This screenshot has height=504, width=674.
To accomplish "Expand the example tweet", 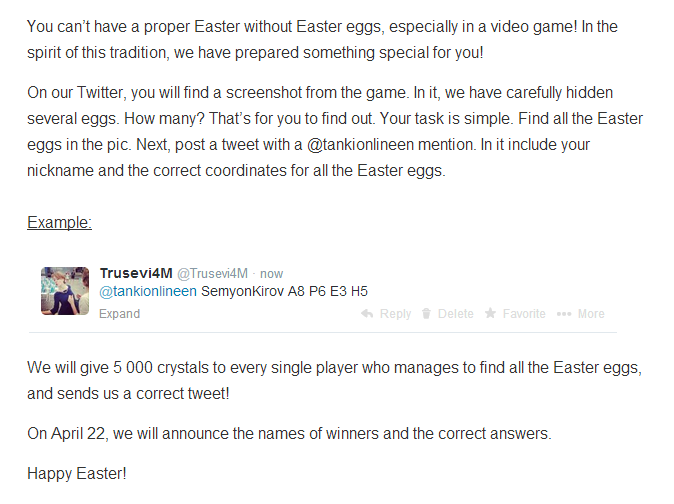I will [119, 314].
